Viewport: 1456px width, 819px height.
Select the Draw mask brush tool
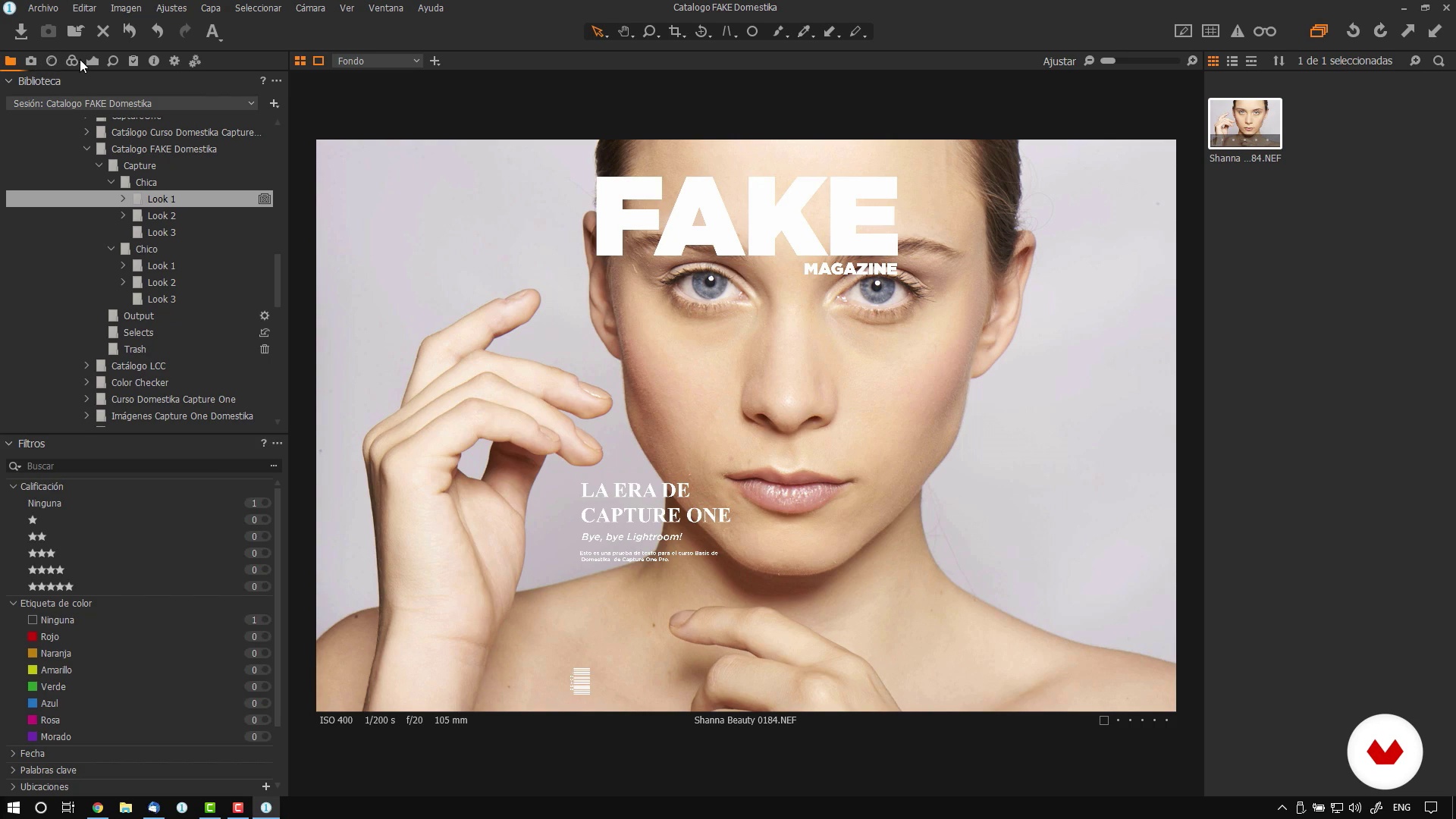click(779, 32)
